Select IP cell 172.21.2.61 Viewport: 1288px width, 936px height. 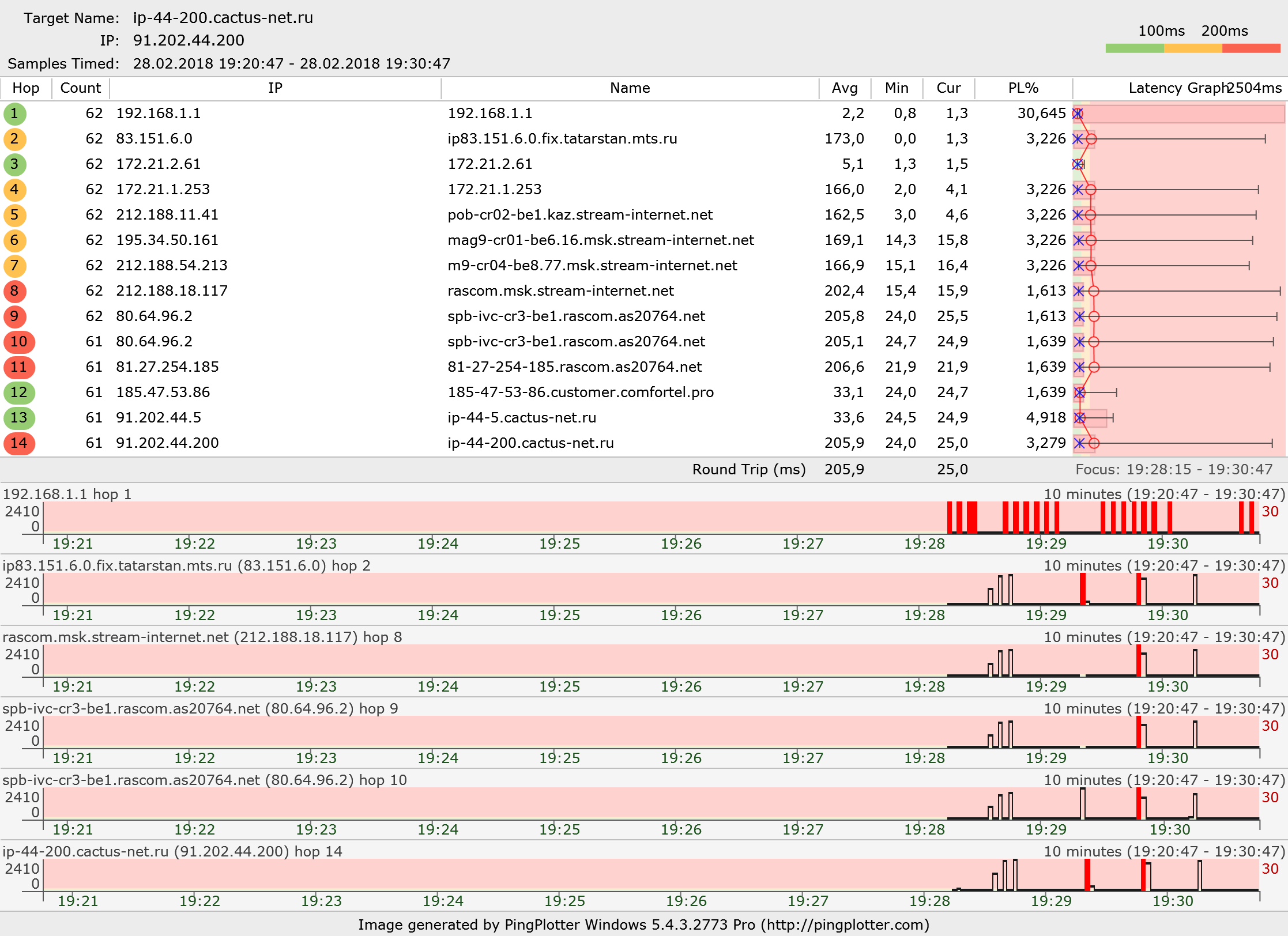click(159, 164)
